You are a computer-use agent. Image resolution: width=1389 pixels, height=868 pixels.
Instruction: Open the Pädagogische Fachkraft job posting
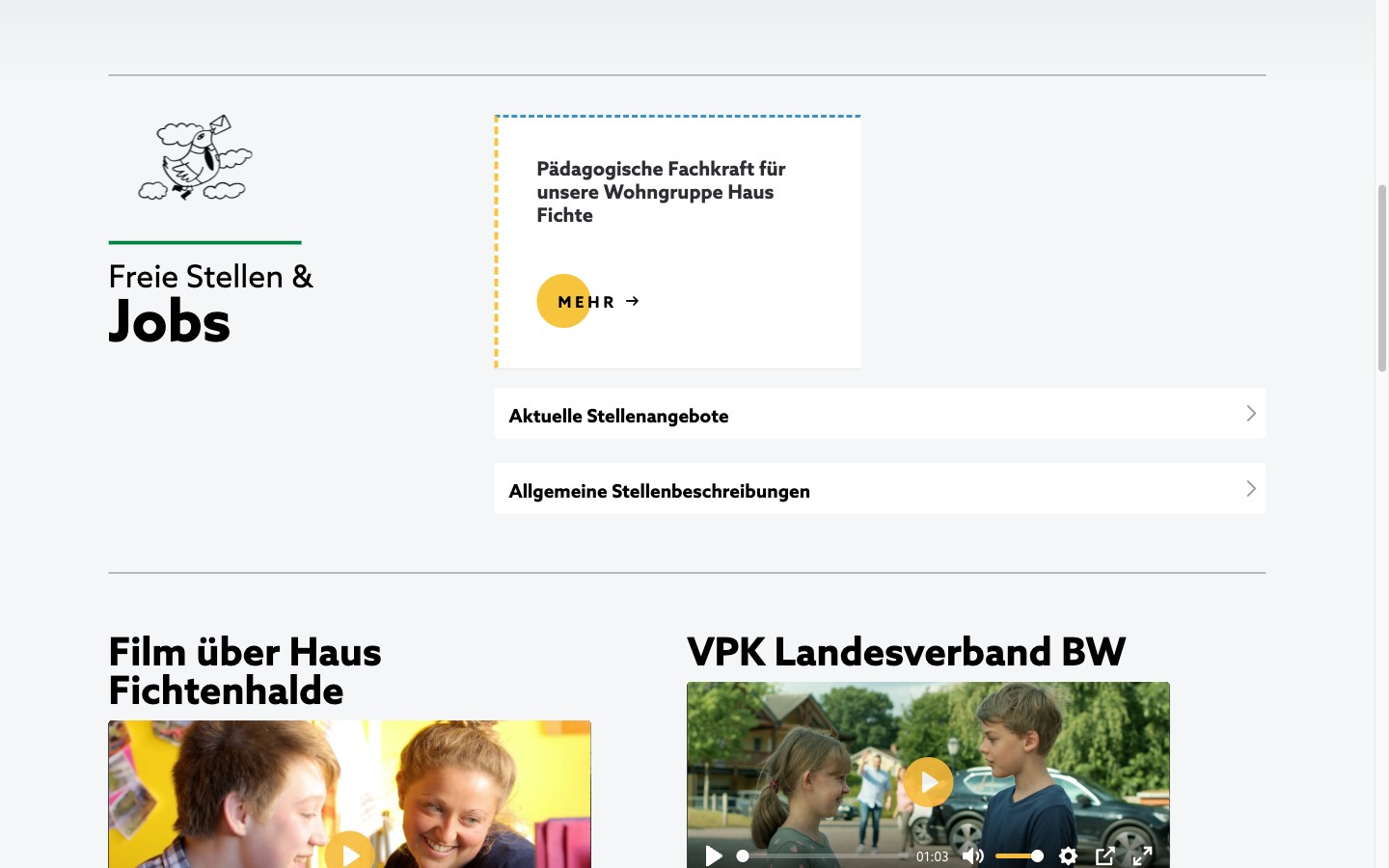pos(662,192)
